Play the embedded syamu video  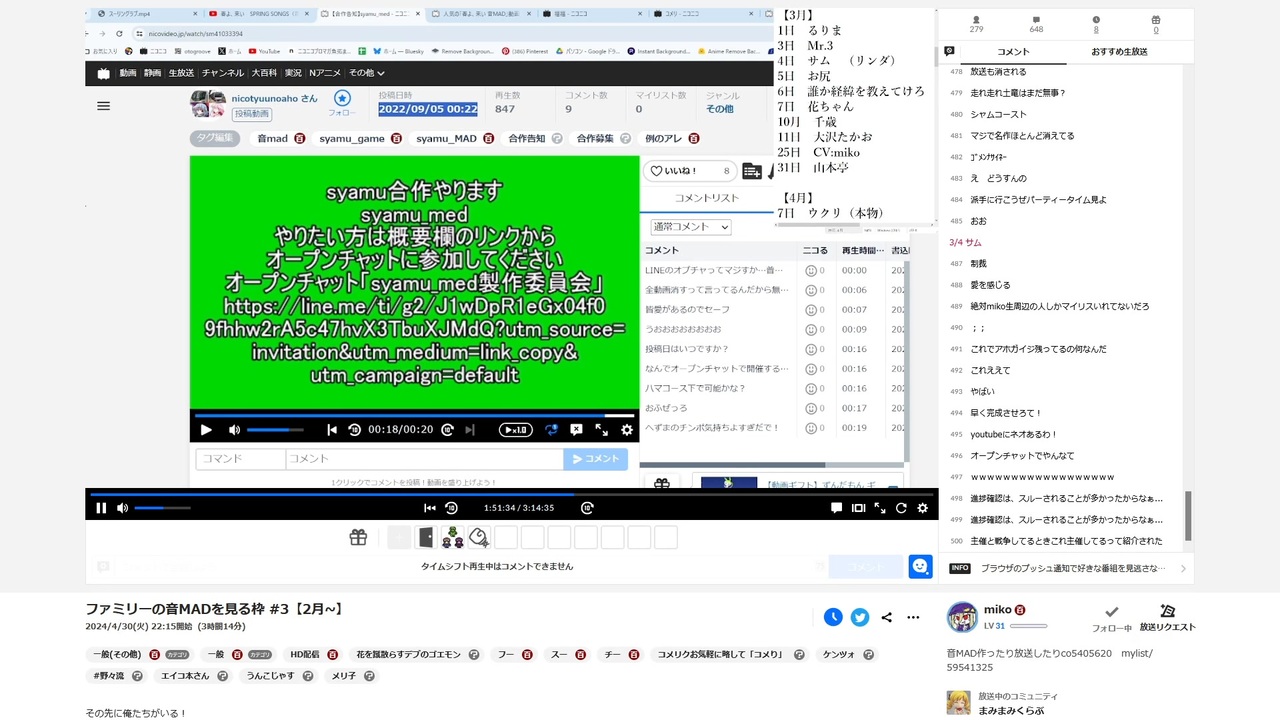click(206, 430)
